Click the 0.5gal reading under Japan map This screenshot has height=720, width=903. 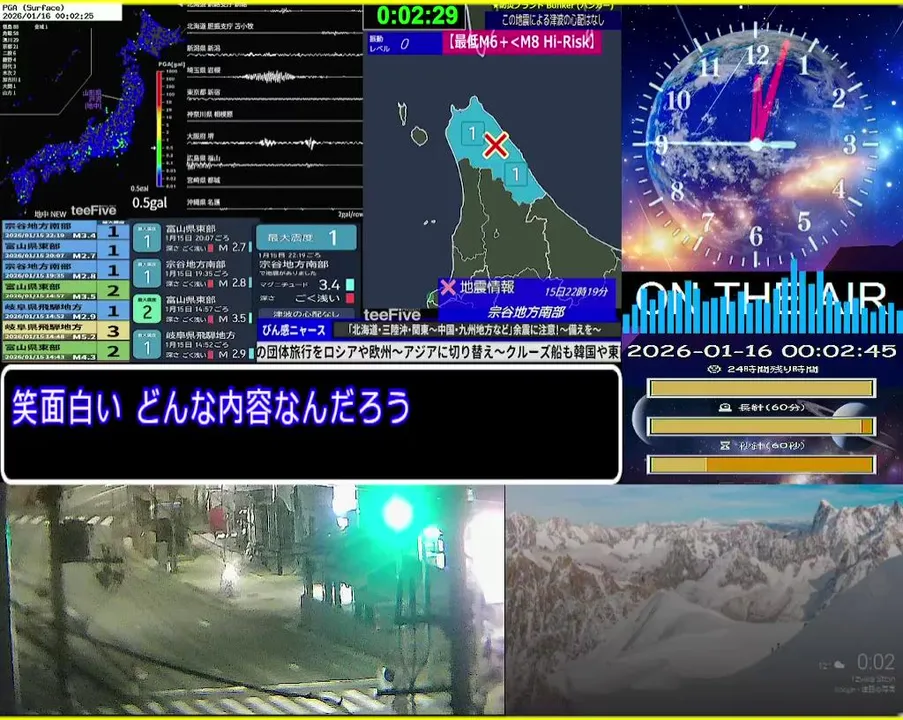click(x=149, y=203)
